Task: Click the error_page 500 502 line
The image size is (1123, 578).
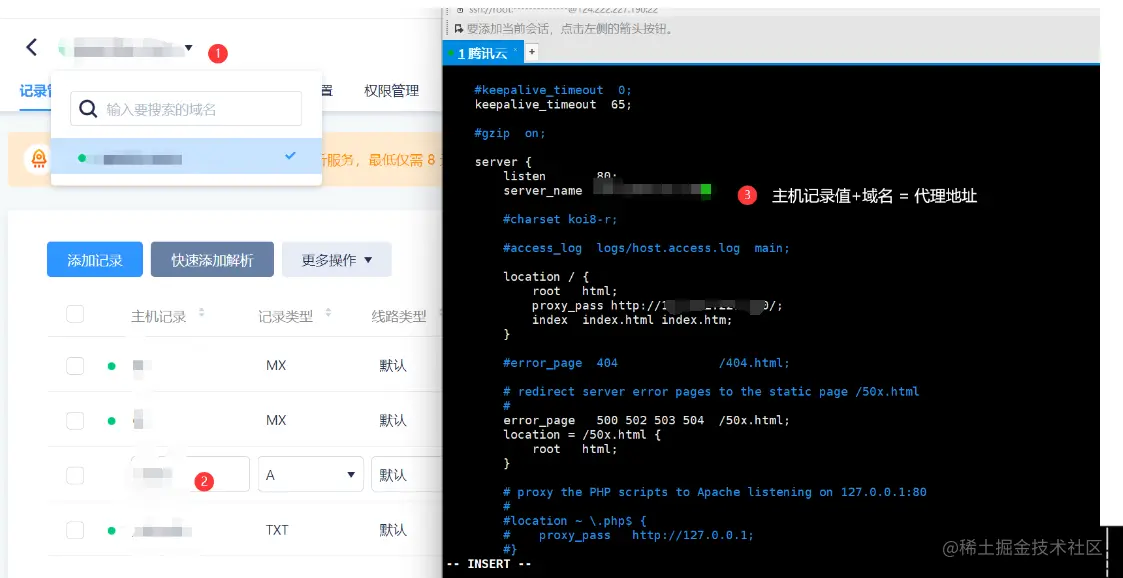Action: [647, 420]
